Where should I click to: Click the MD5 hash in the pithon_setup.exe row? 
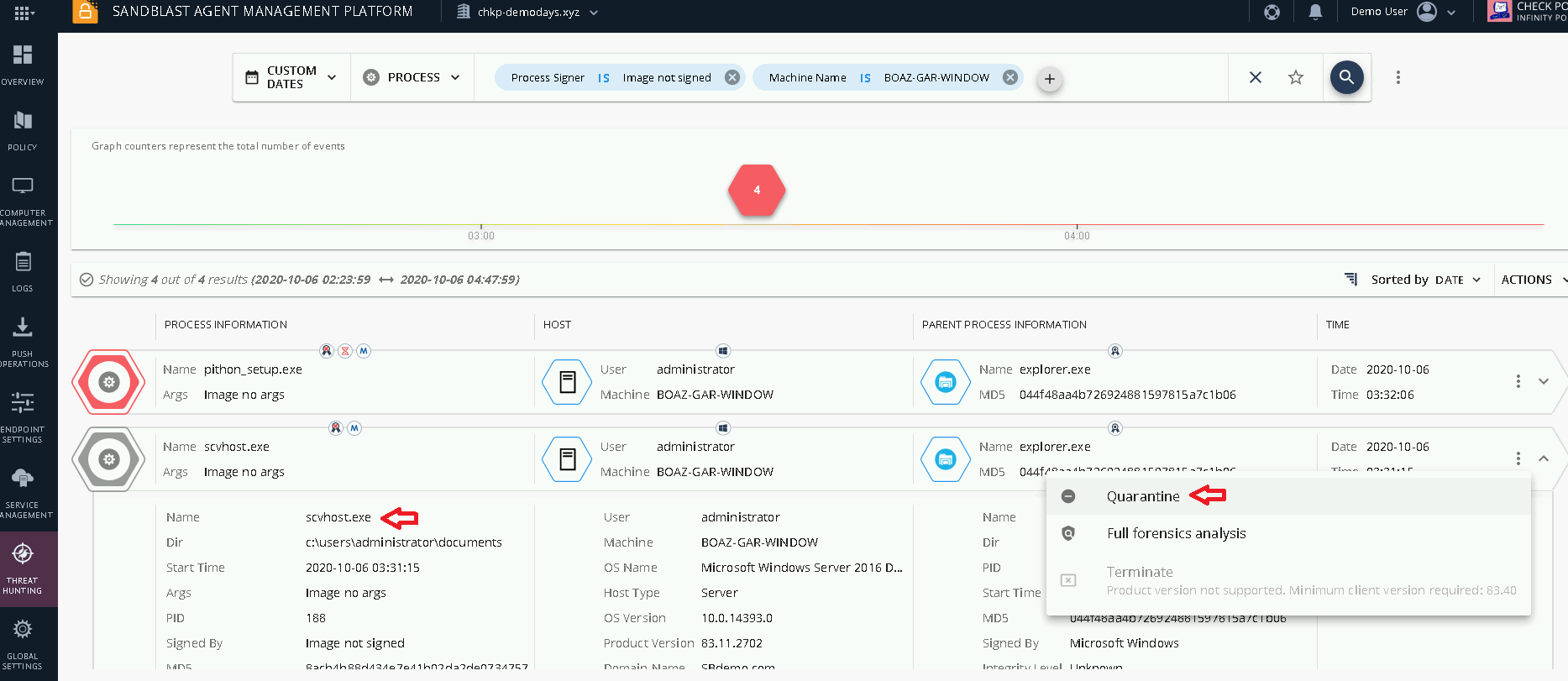tap(1128, 395)
